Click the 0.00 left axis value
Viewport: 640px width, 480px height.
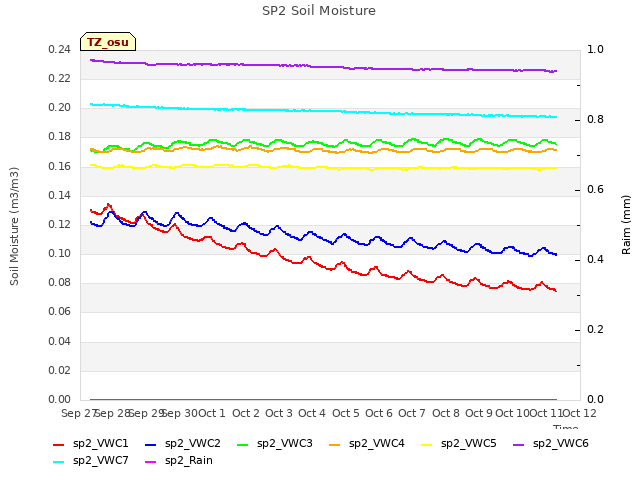pyautogui.click(x=60, y=399)
